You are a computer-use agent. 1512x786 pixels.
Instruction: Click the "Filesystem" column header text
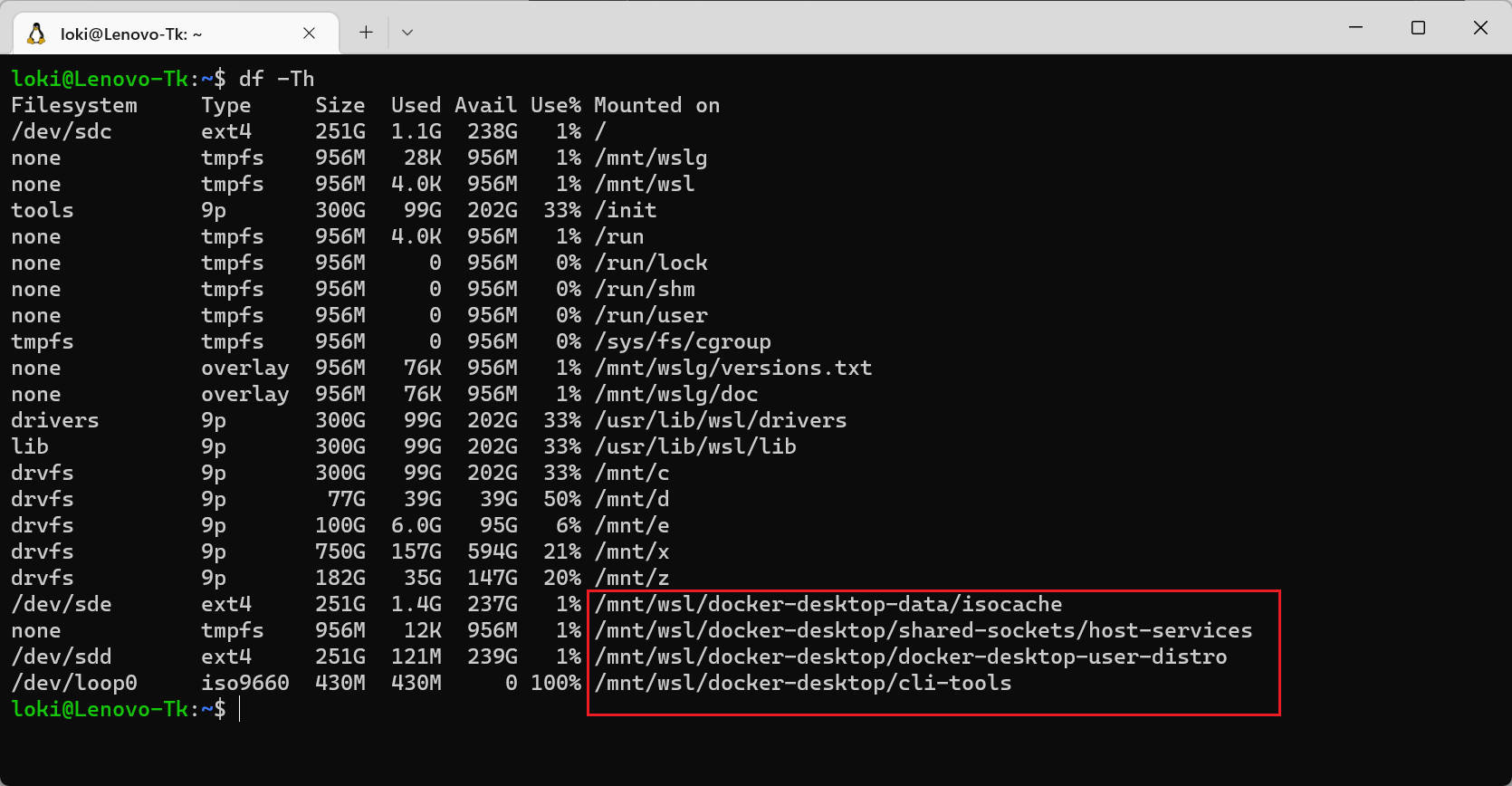coord(74,105)
